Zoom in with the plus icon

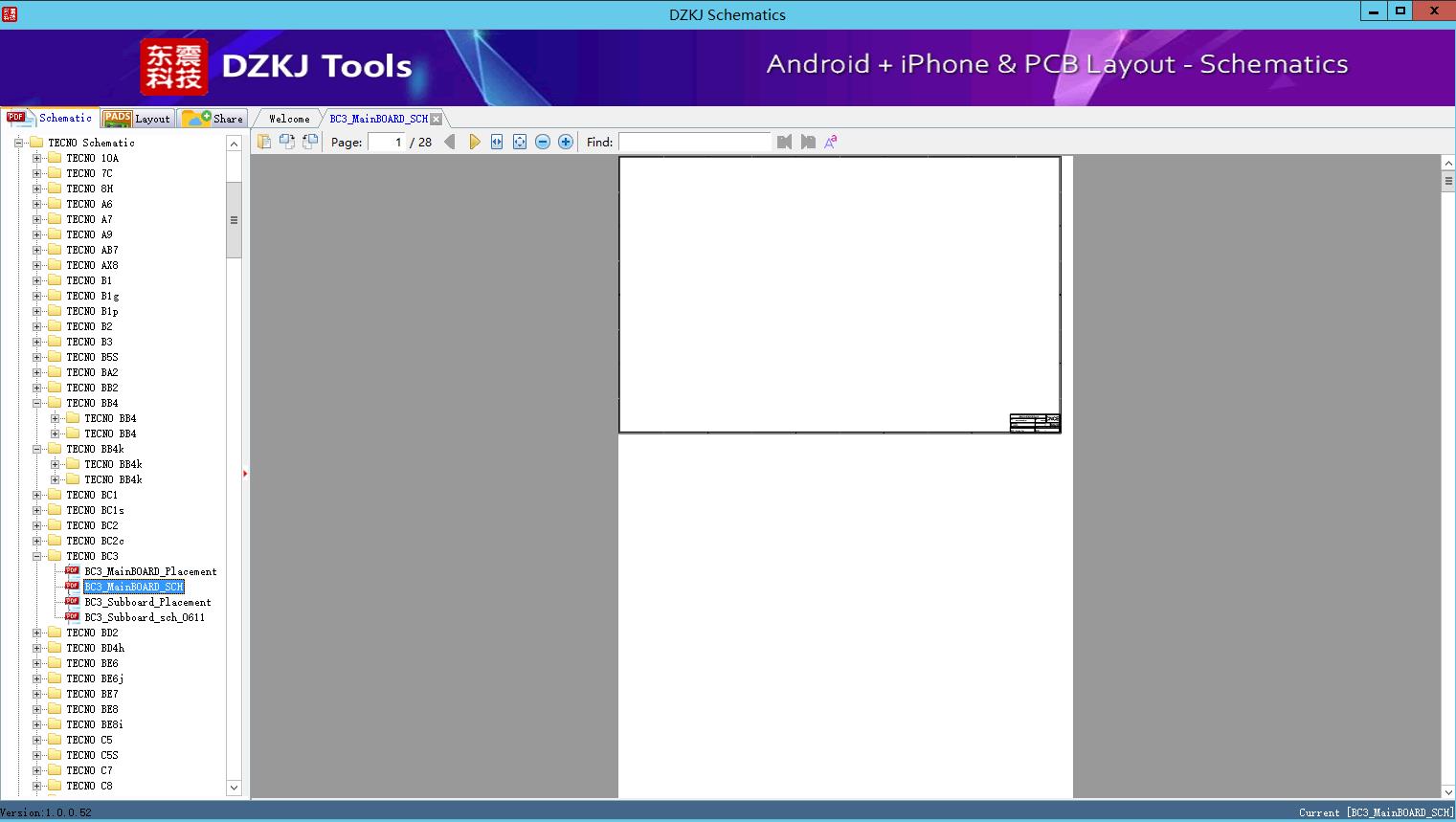coord(566,142)
